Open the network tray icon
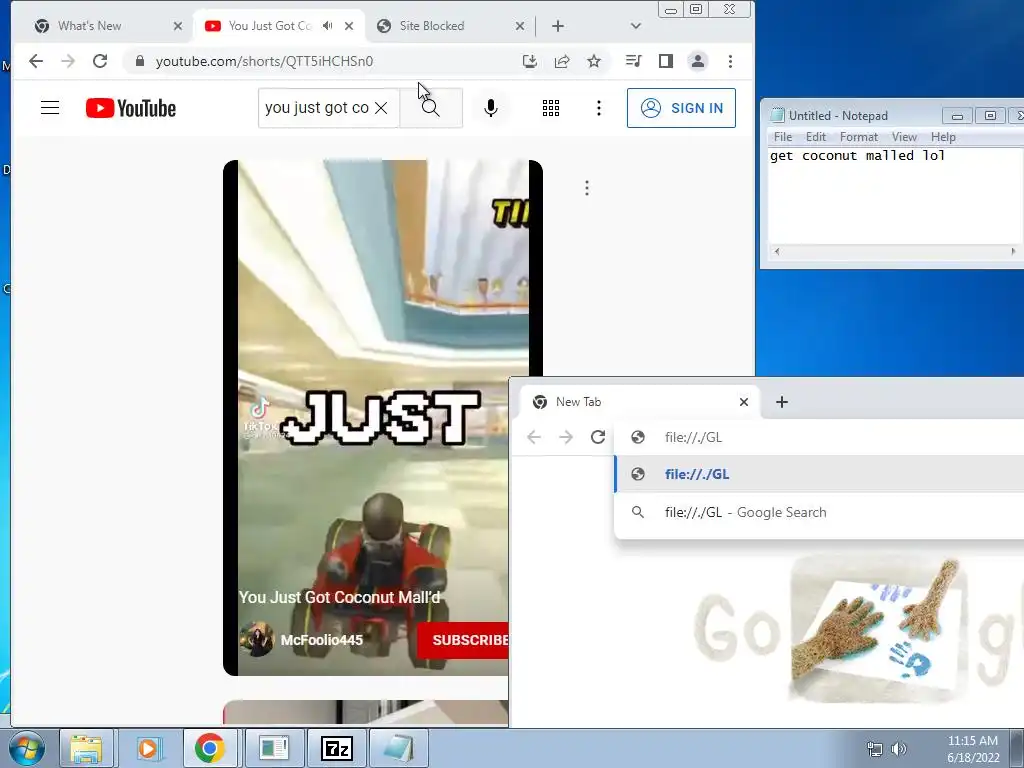The image size is (1024, 768). (x=874, y=749)
